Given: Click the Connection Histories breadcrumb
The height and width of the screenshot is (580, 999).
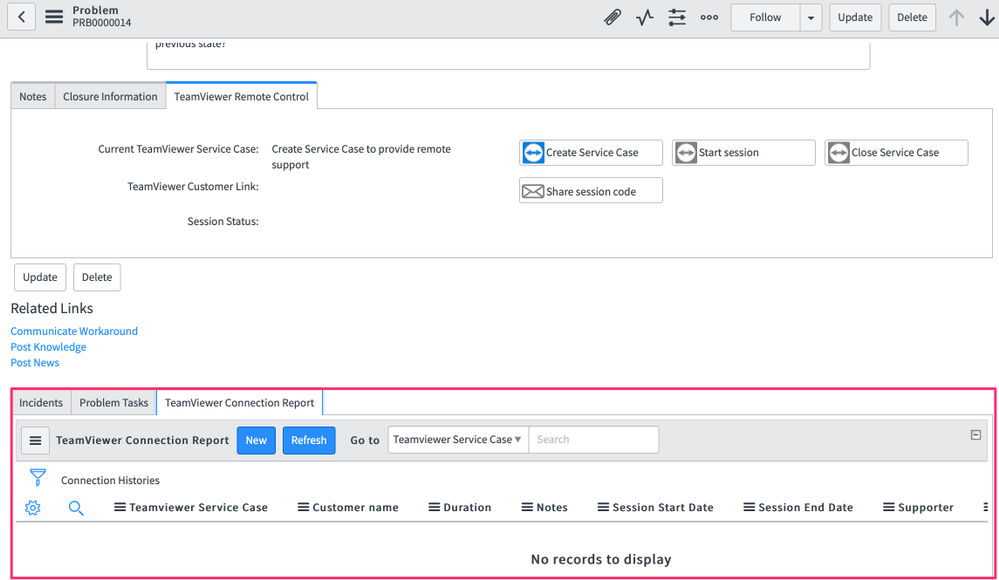Looking at the screenshot, I should click(x=110, y=480).
